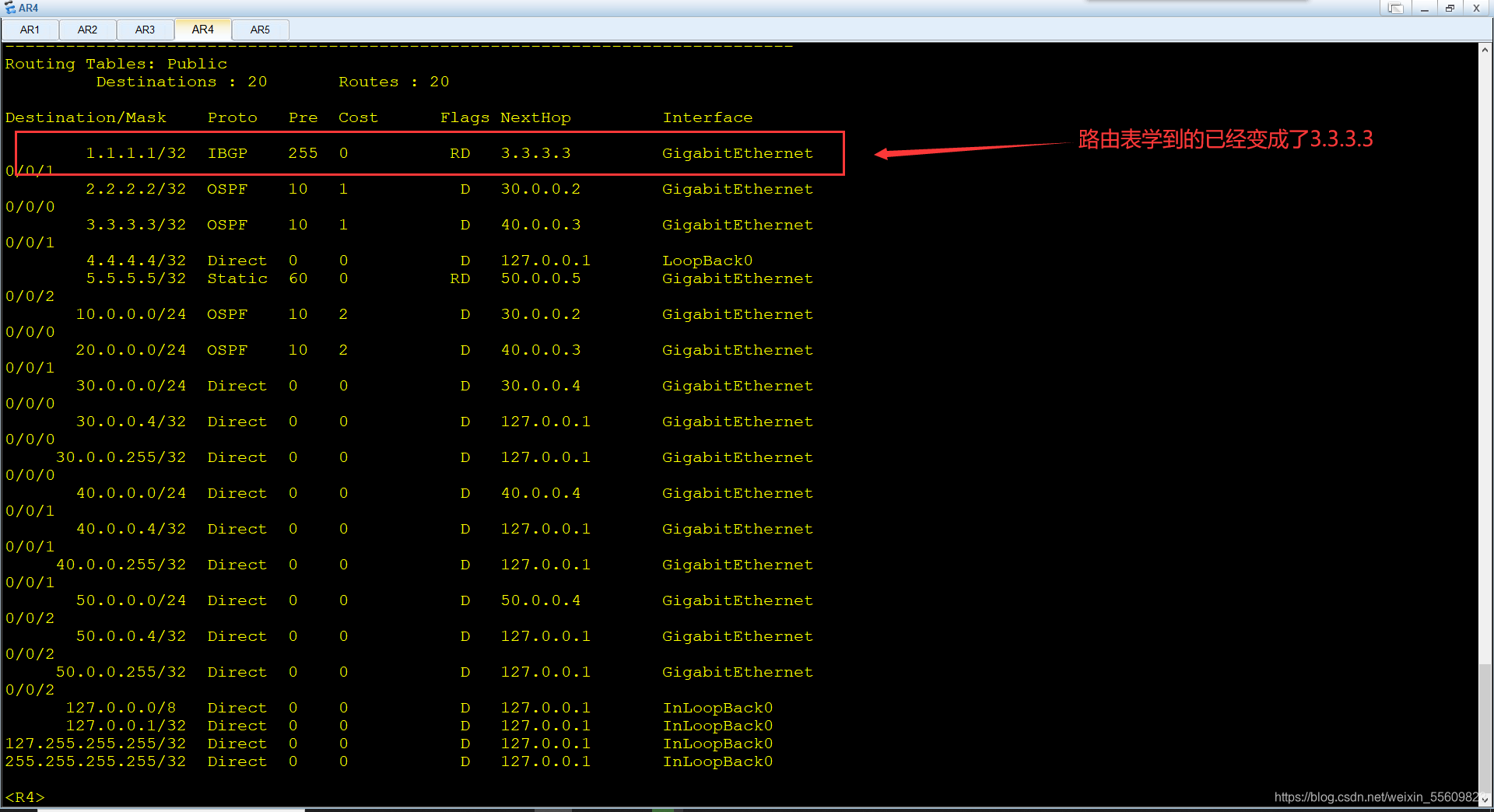1494x812 pixels.
Task: Close the AR4 window
Action: 1476,8
